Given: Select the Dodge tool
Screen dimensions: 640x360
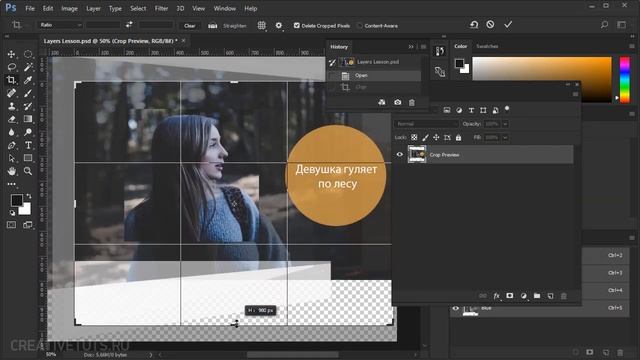Looking at the screenshot, I should click(28, 132).
